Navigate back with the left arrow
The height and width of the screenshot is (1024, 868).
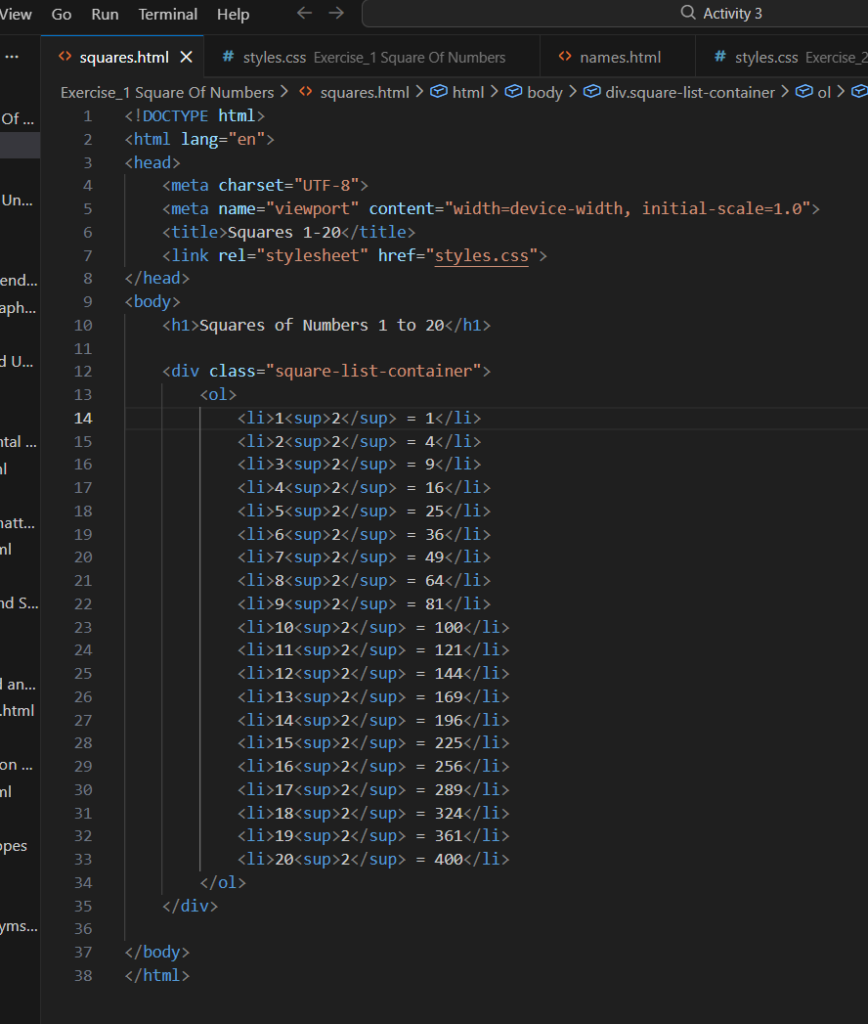click(x=304, y=14)
